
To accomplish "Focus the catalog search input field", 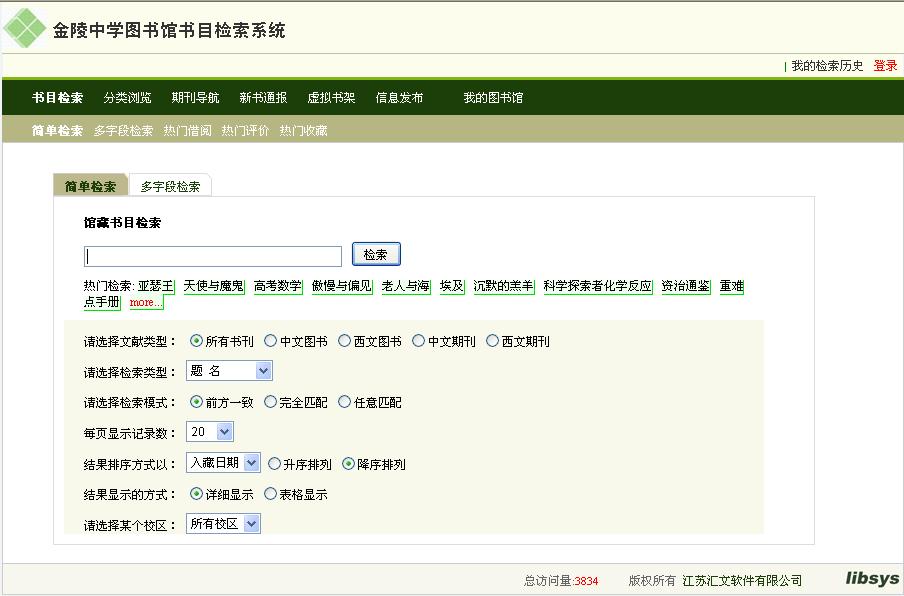I will coord(213,256).
